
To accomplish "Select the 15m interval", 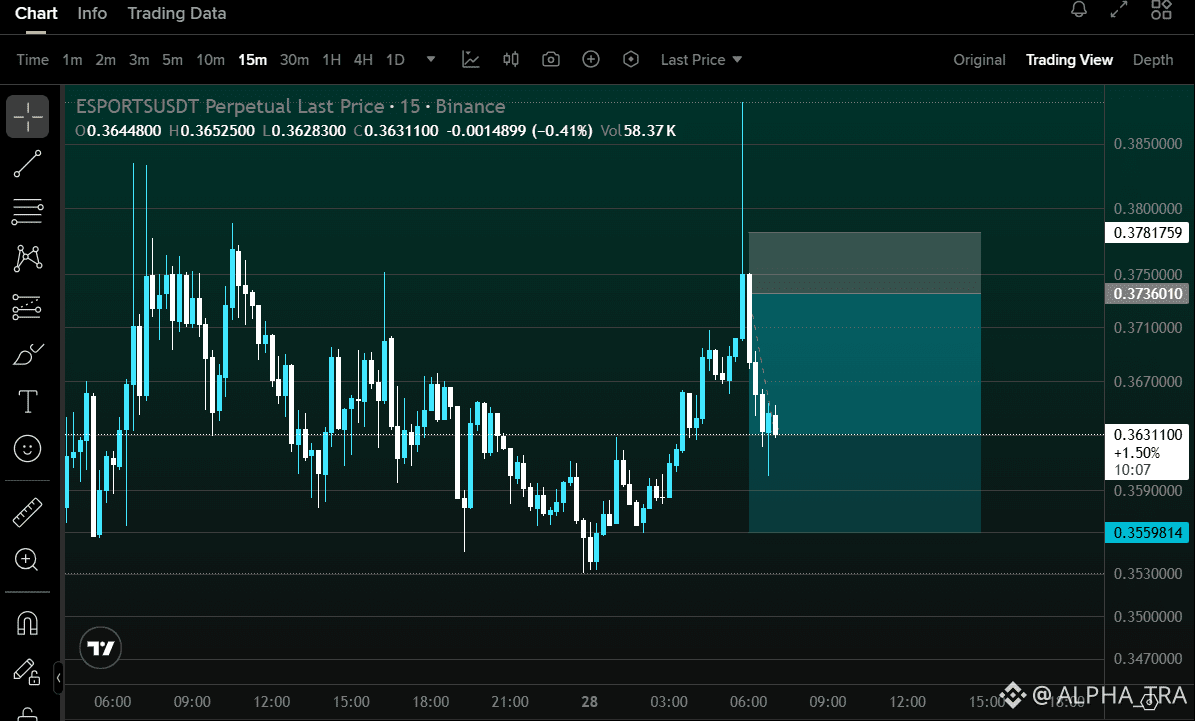I will coord(252,59).
